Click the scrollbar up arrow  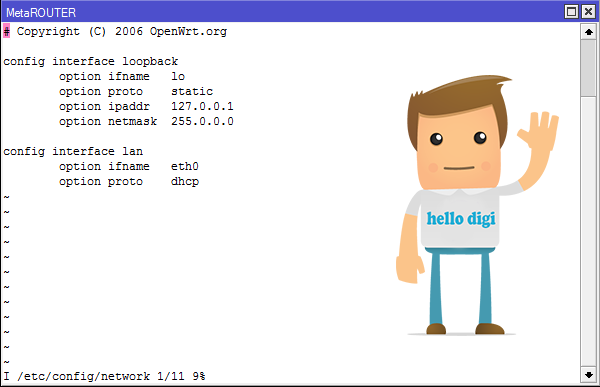[589, 32]
